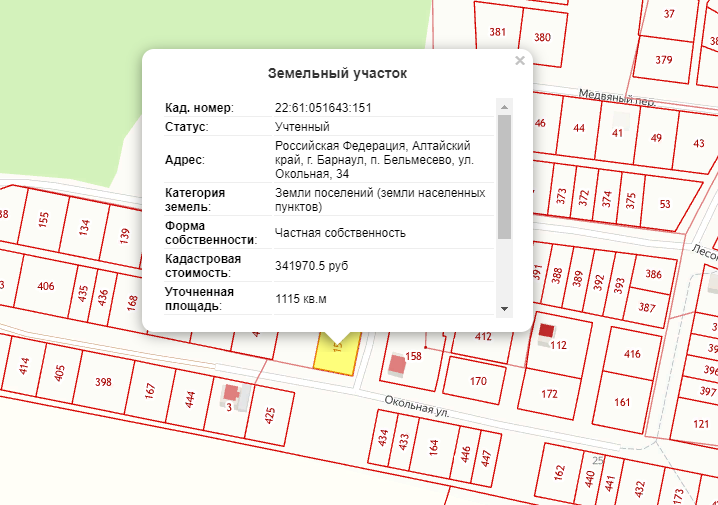Click the popup scrollbar up arrow
The width and height of the screenshot is (718, 505).
[504, 105]
